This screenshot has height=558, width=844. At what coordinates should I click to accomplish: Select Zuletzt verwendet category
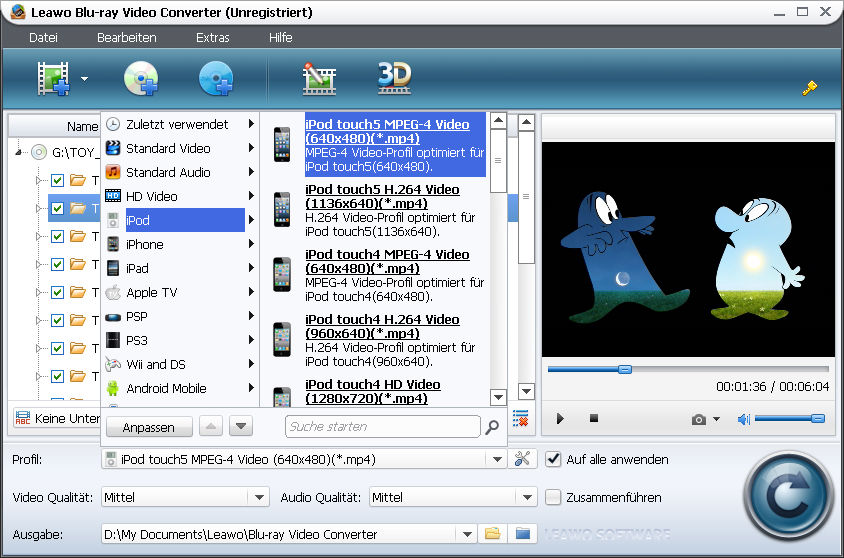pos(180,124)
